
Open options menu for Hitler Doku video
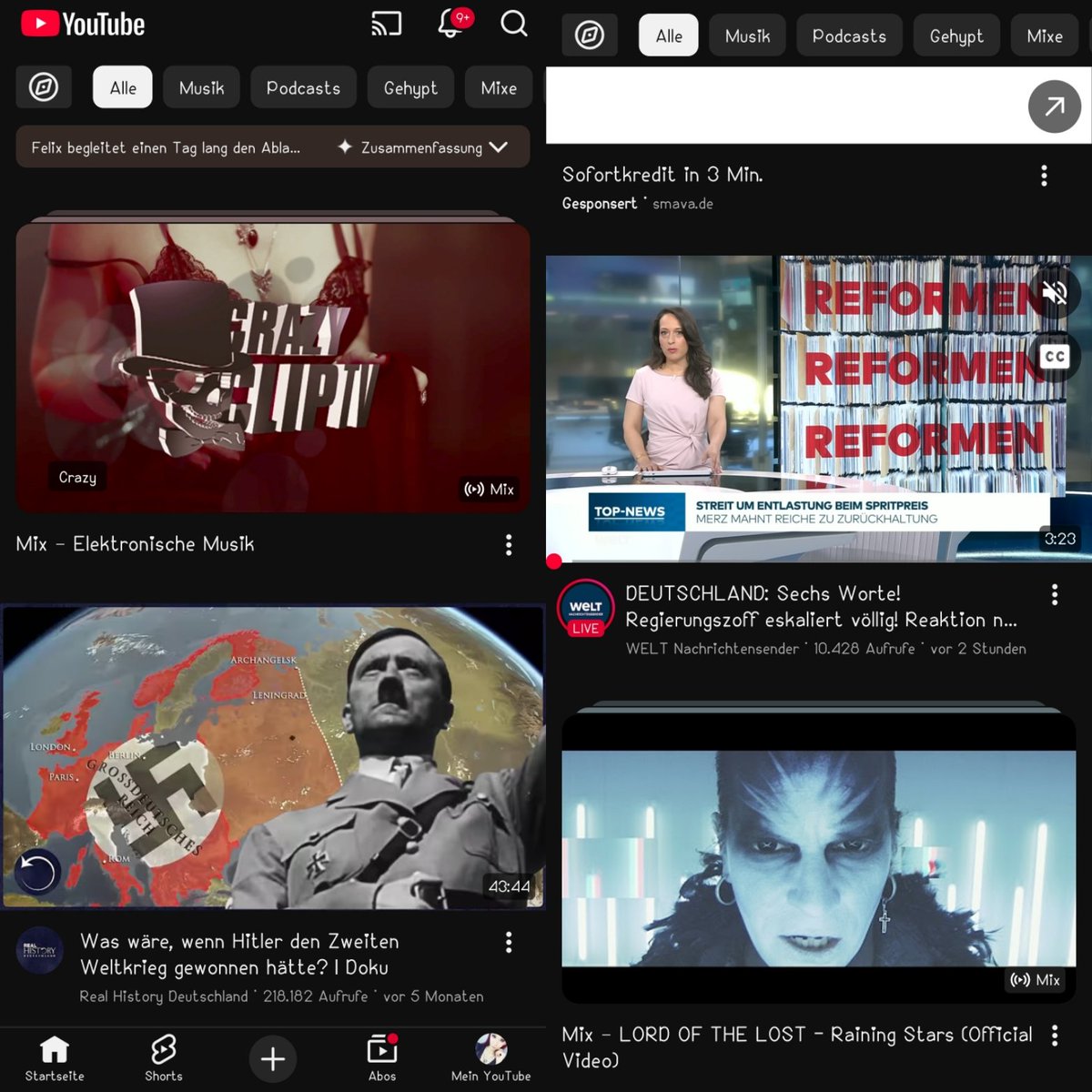coord(509,942)
